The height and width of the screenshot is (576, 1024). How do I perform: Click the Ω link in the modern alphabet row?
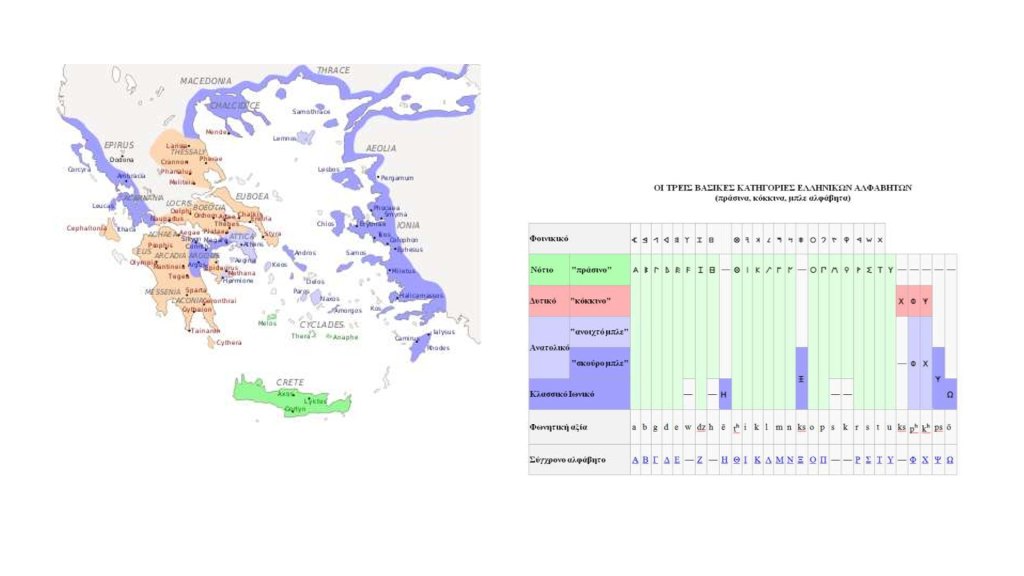pos(949,460)
